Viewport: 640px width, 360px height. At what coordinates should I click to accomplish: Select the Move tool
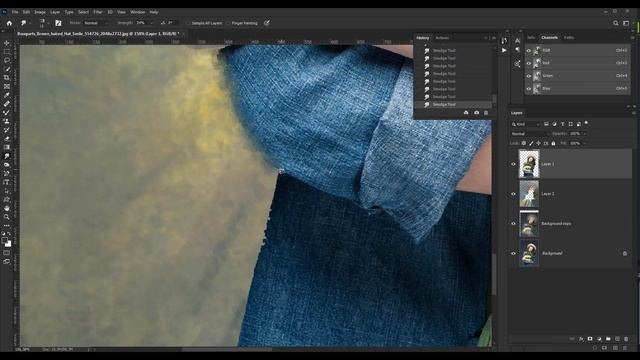[x=7, y=43]
